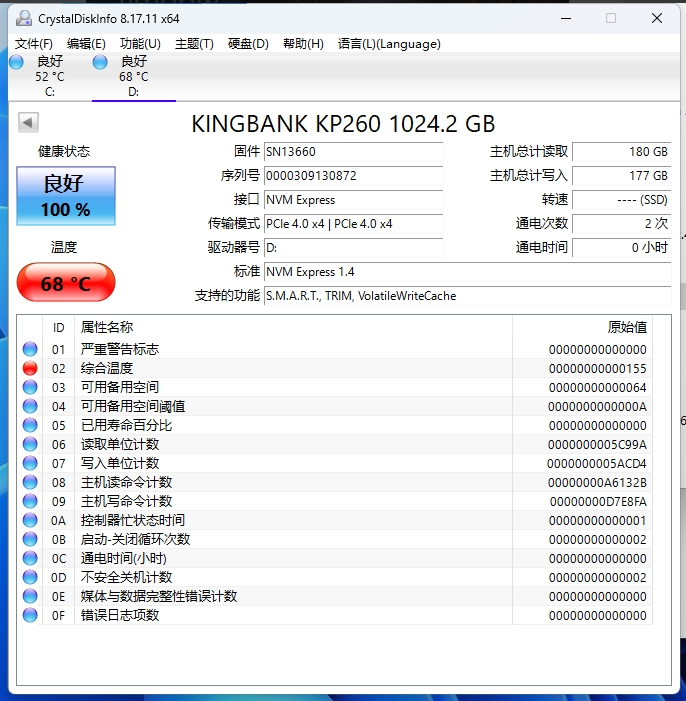
Task: Click the 传输模式 field PCIe 4.0 x4
Action: pyautogui.click(x=353, y=224)
